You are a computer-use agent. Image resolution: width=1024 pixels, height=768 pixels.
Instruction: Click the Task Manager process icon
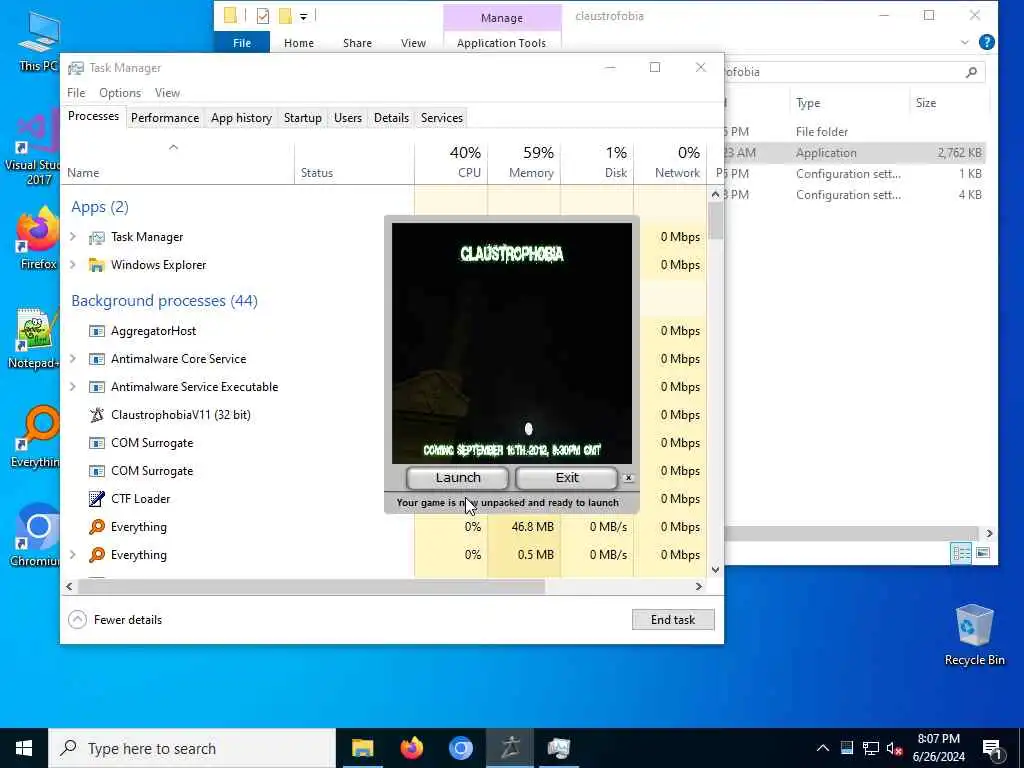(97, 237)
